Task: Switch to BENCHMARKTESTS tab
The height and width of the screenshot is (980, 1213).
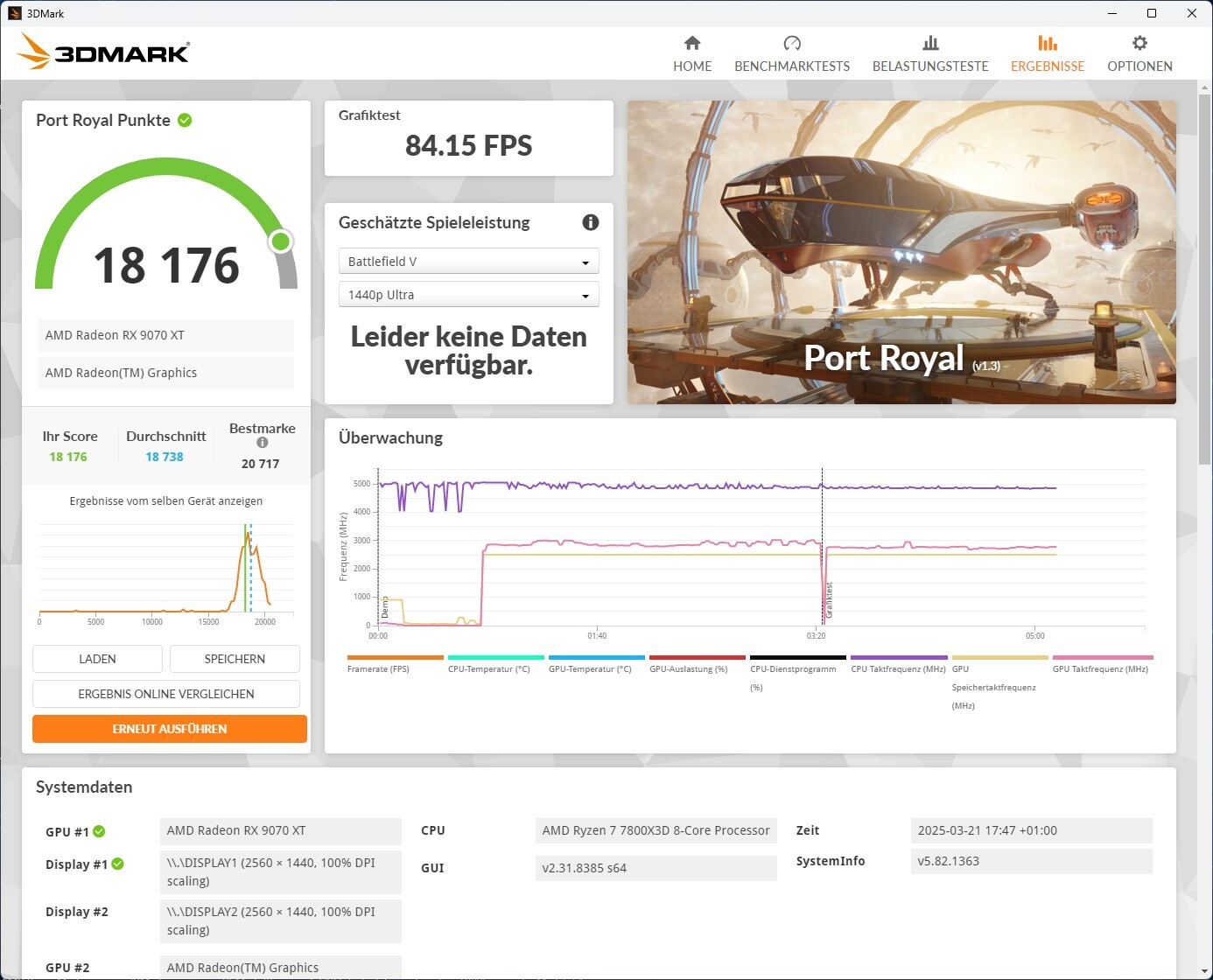Action: [792, 54]
